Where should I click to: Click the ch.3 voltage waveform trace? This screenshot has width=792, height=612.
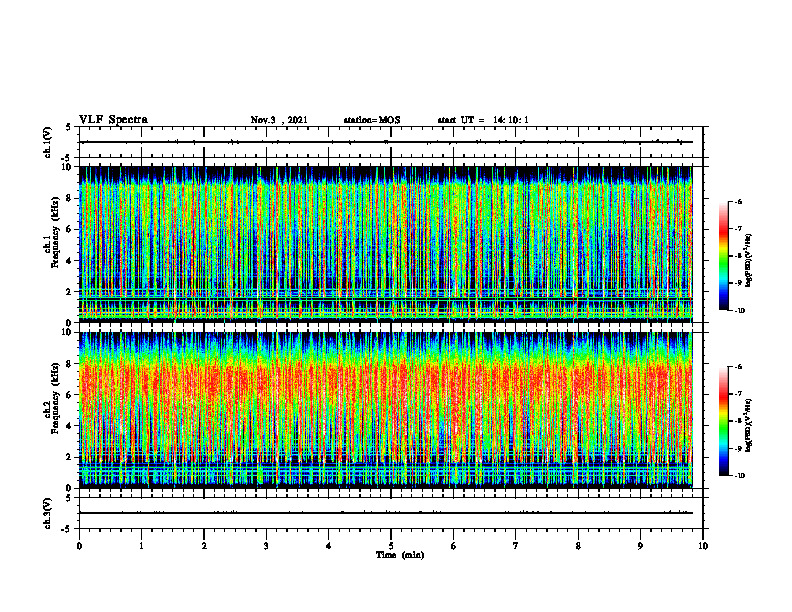(x=386, y=513)
